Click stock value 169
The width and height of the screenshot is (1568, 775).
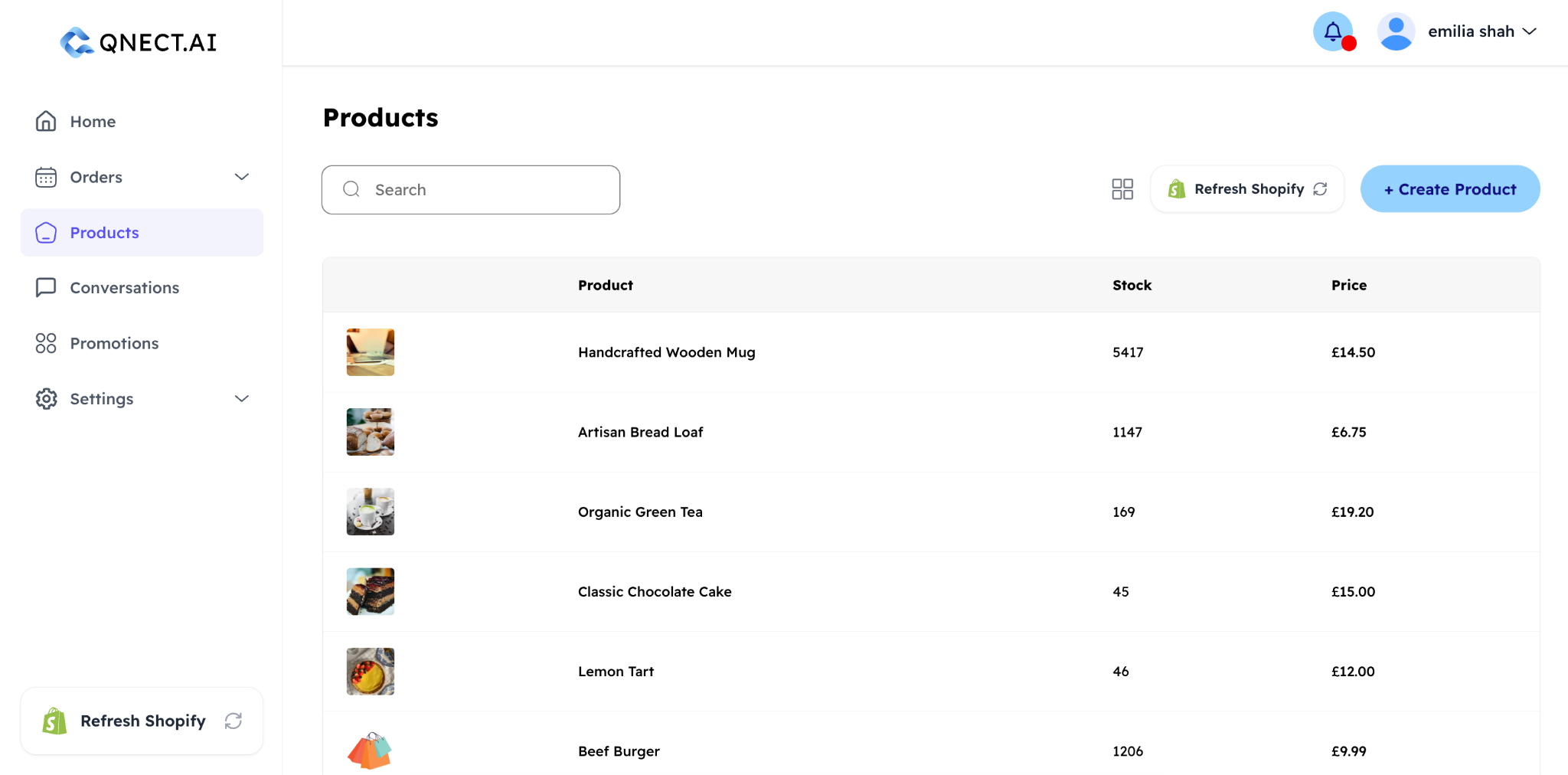click(1123, 512)
